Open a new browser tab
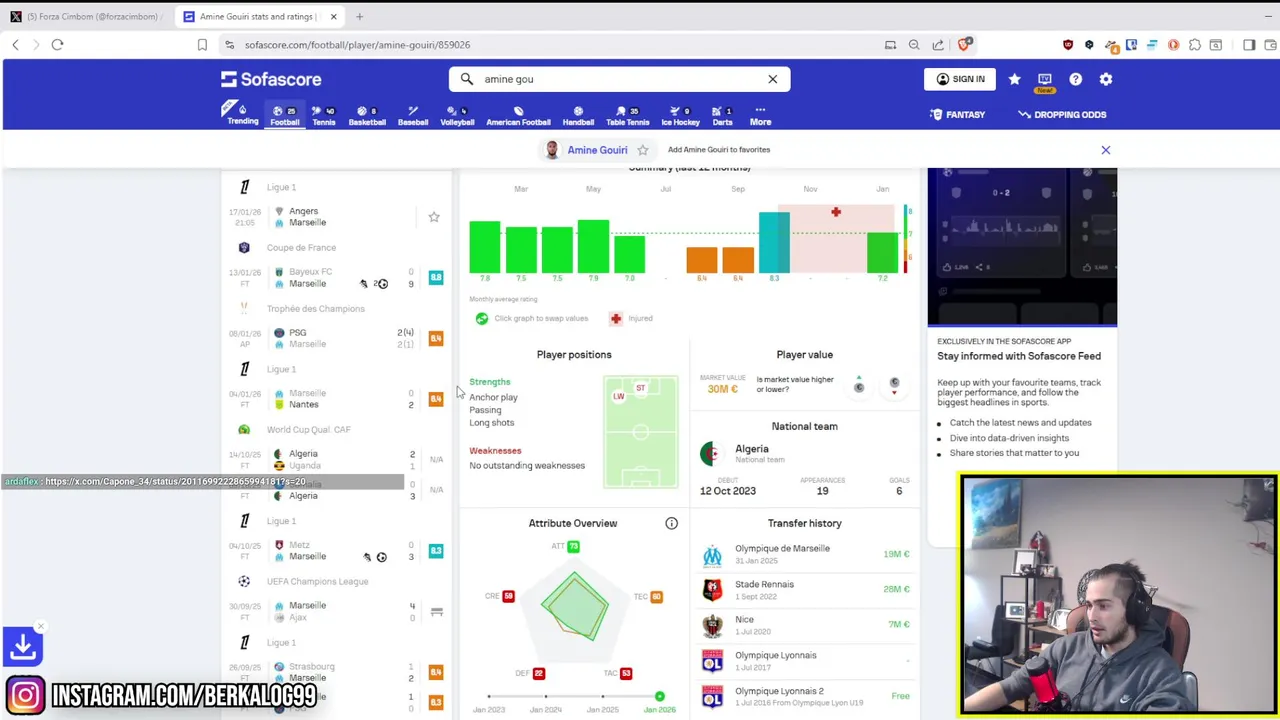This screenshot has width=1280, height=720. tap(359, 17)
